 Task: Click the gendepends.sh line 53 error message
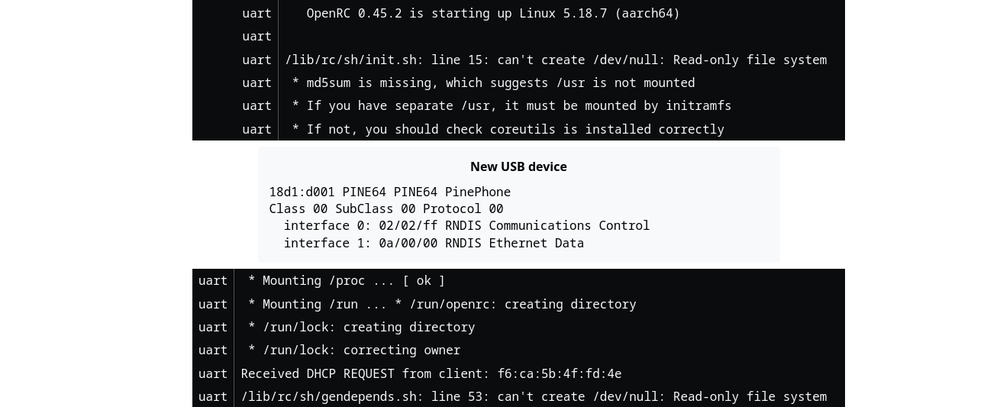[x=534, y=397]
